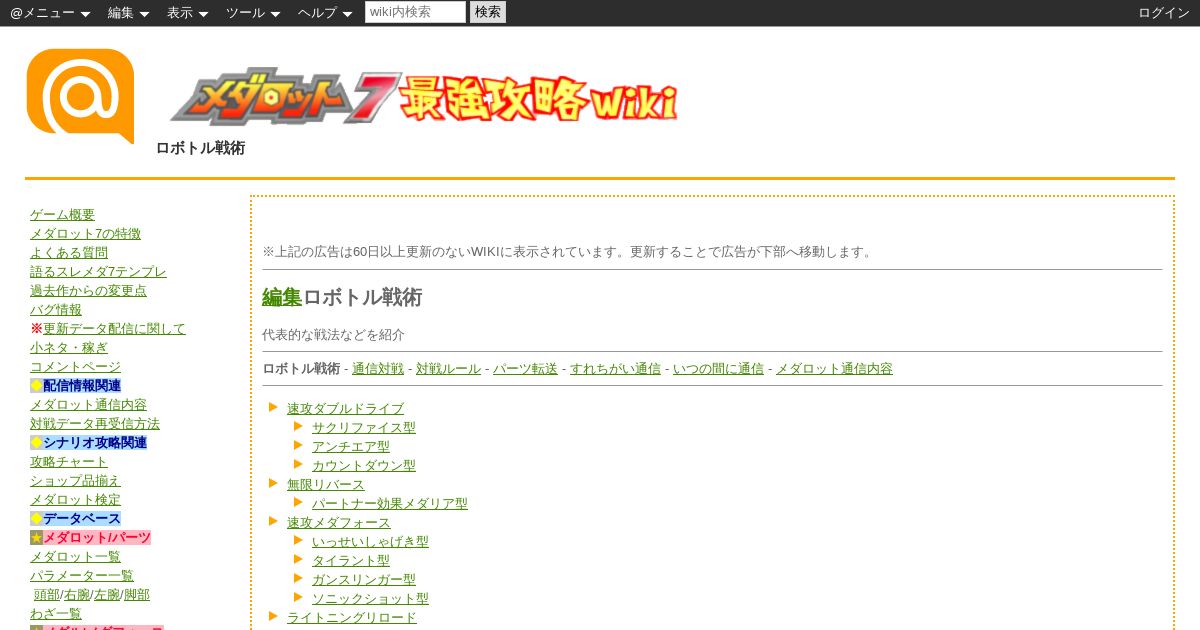Open the 右腕 parts link
This screenshot has width=1200, height=630.
click(x=77, y=595)
